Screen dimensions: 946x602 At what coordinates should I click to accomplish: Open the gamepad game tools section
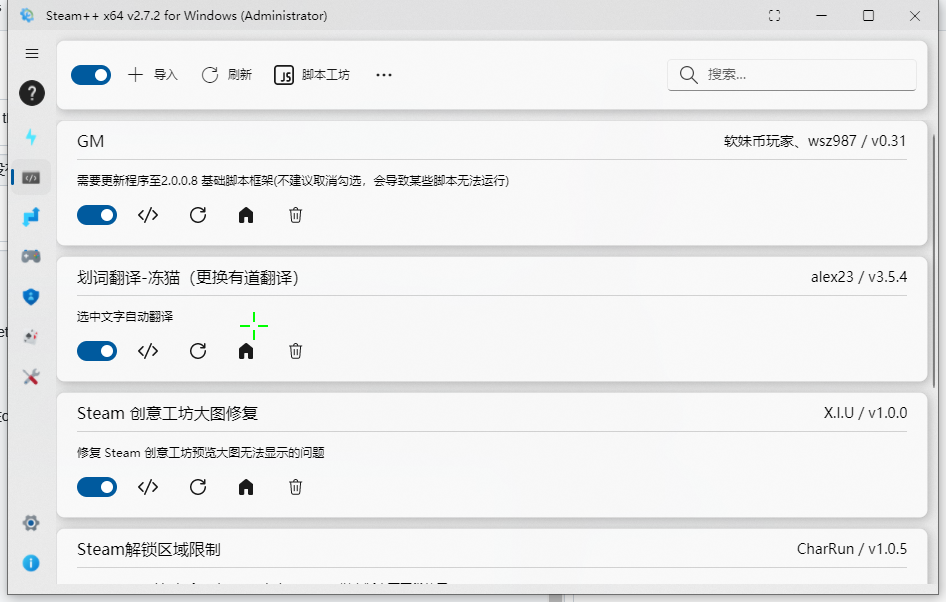(31, 257)
